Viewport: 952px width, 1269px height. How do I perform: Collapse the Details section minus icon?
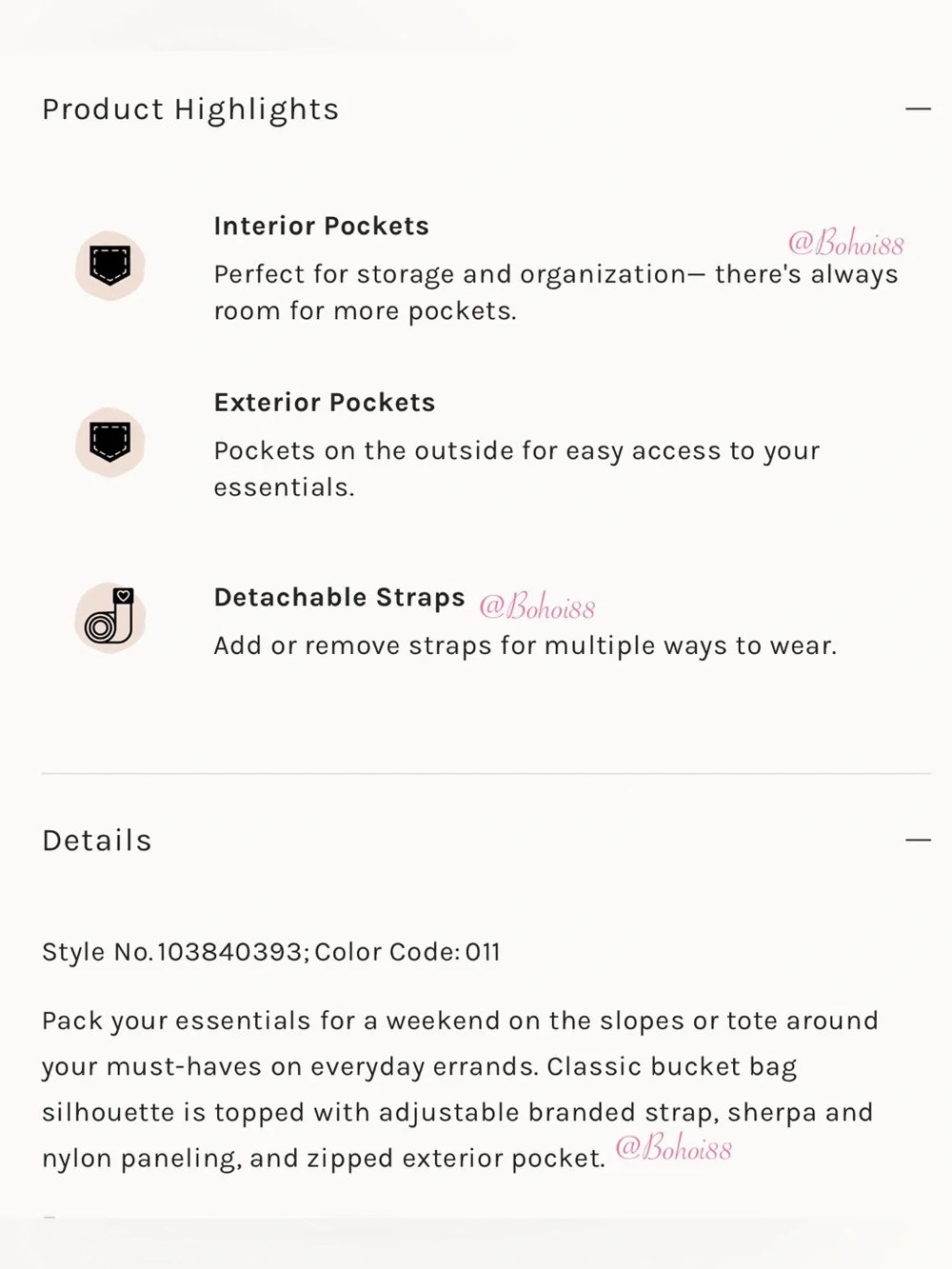pyautogui.click(x=918, y=841)
